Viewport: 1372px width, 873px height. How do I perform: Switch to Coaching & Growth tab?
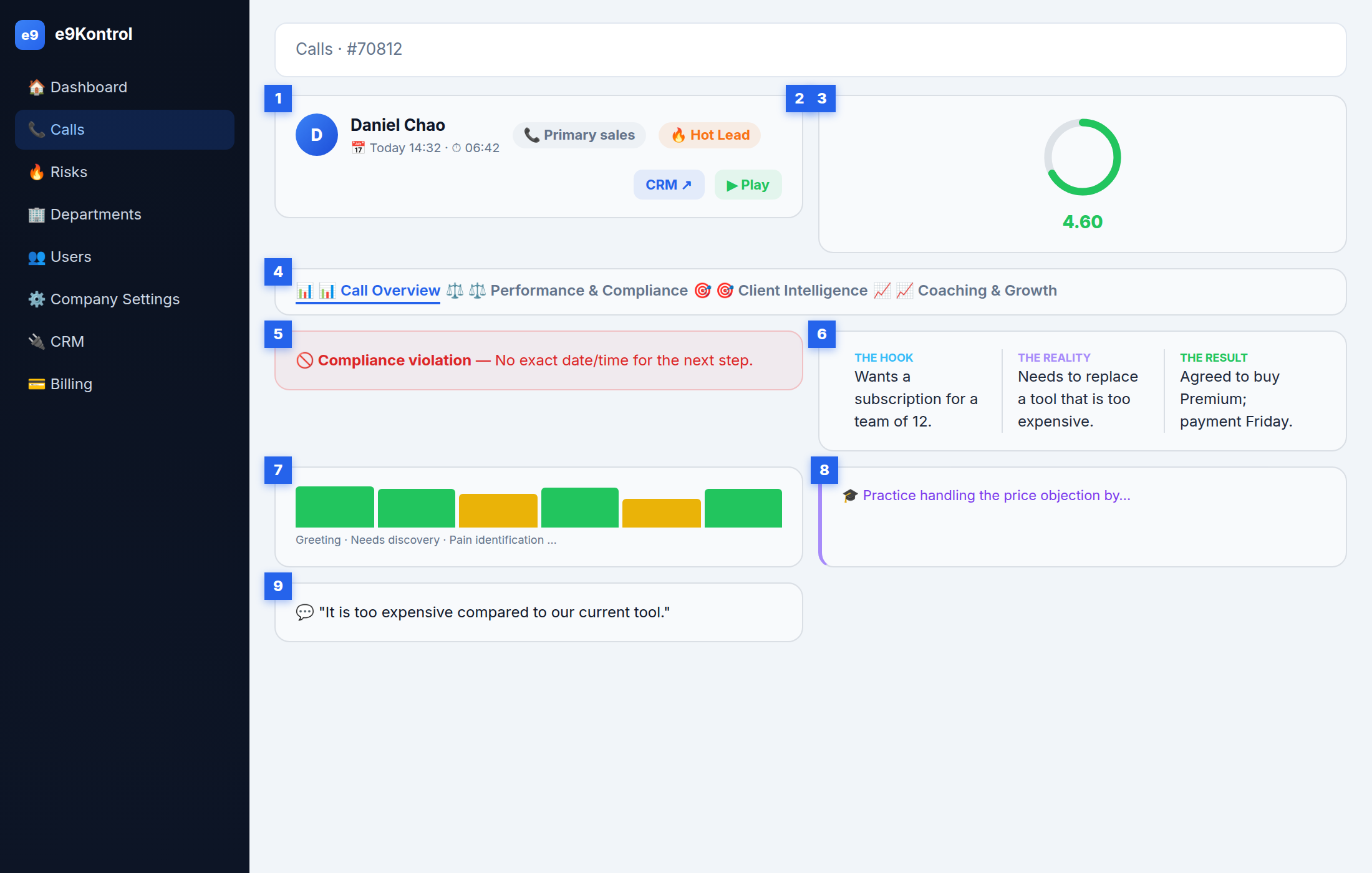(965, 291)
